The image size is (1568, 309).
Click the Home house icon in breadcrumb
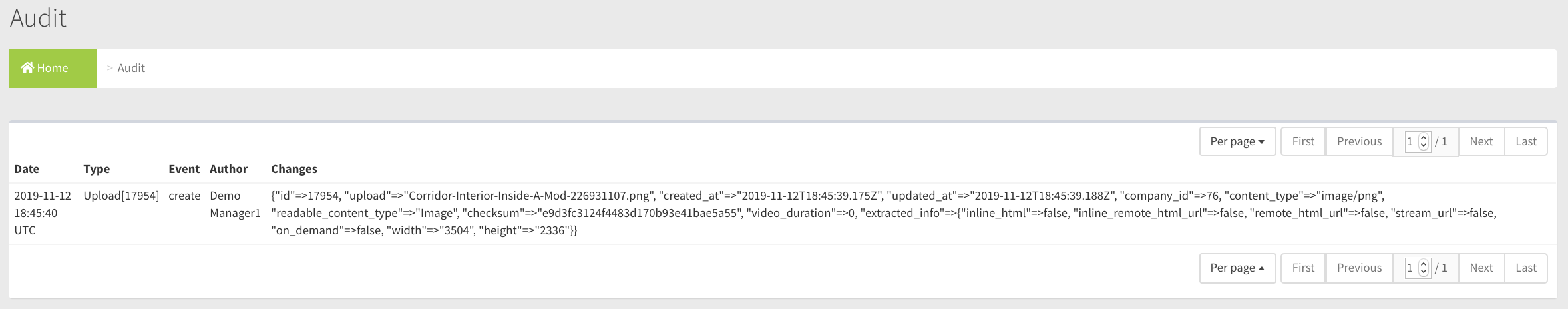(27, 68)
